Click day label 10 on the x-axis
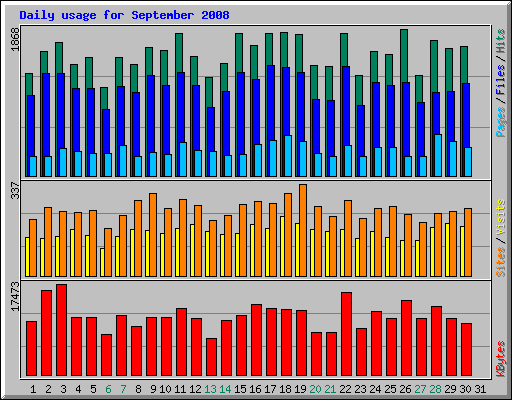 click(165, 389)
